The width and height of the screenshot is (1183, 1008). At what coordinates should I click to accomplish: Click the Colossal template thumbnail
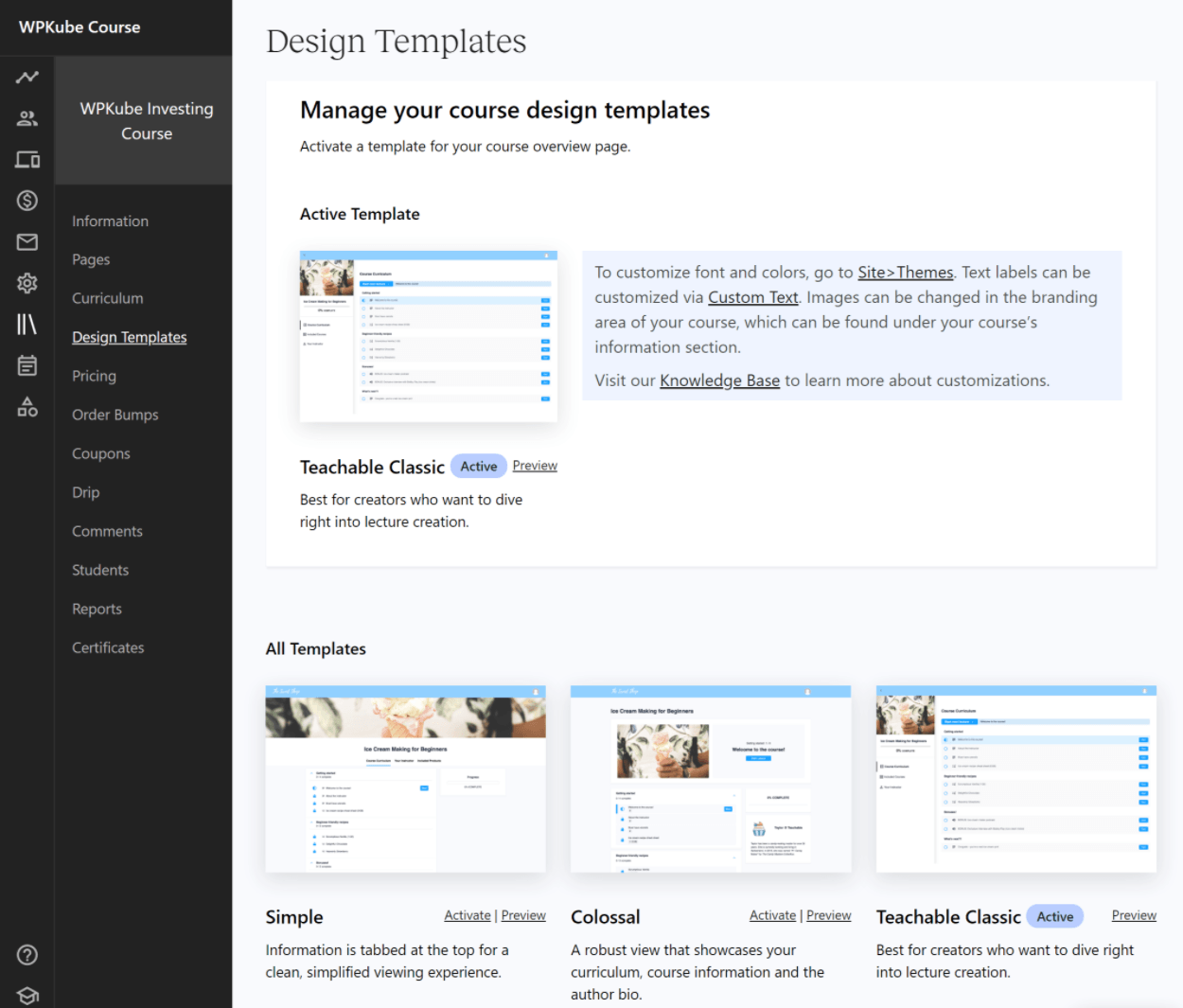pyautogui.click(x=711, y=779)
